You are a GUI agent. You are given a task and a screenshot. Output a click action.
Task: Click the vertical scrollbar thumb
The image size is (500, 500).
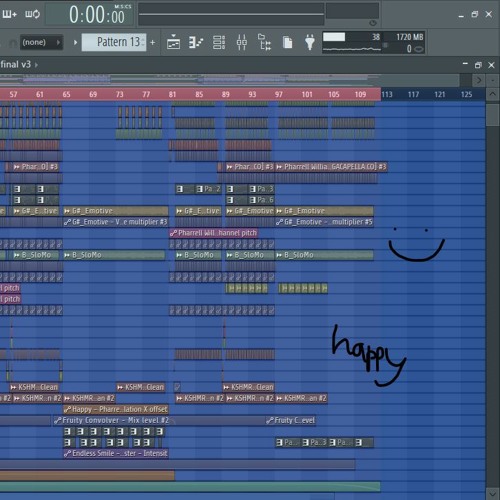[x=492, y=114]
